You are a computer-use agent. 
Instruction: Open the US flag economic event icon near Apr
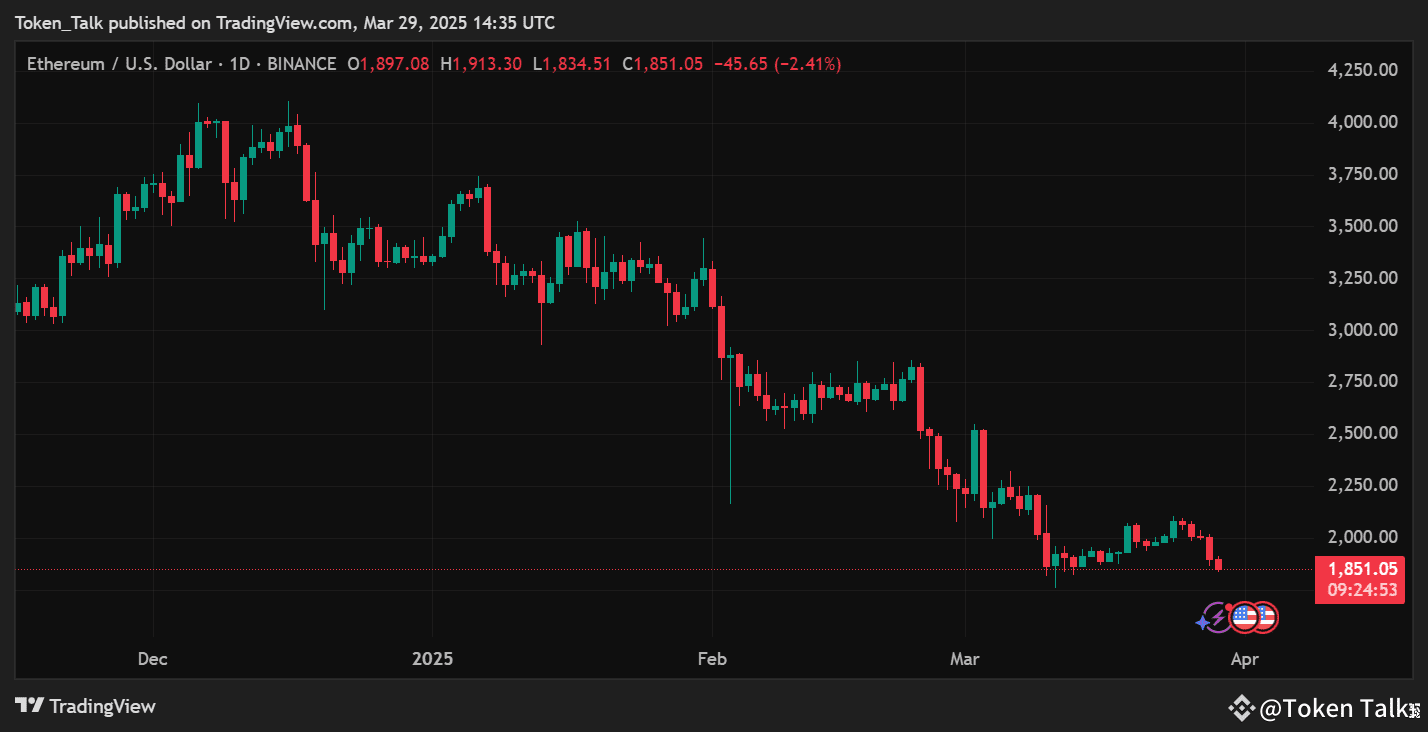pyautogui.click(x=1245, y=618)
